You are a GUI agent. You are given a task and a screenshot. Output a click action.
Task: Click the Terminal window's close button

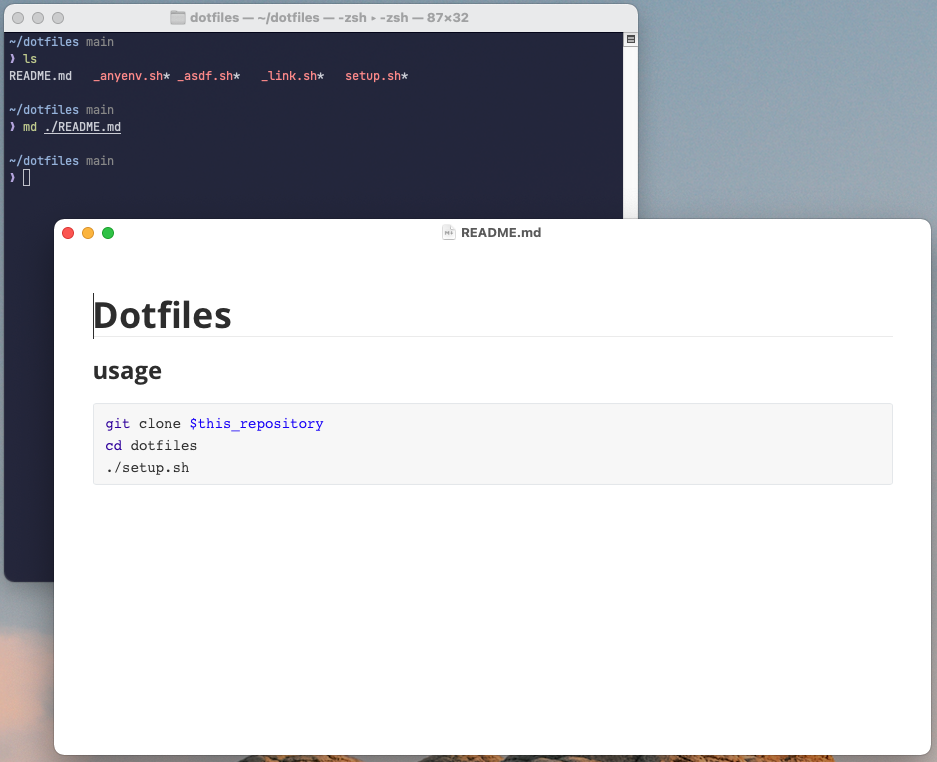pos(18,18)
